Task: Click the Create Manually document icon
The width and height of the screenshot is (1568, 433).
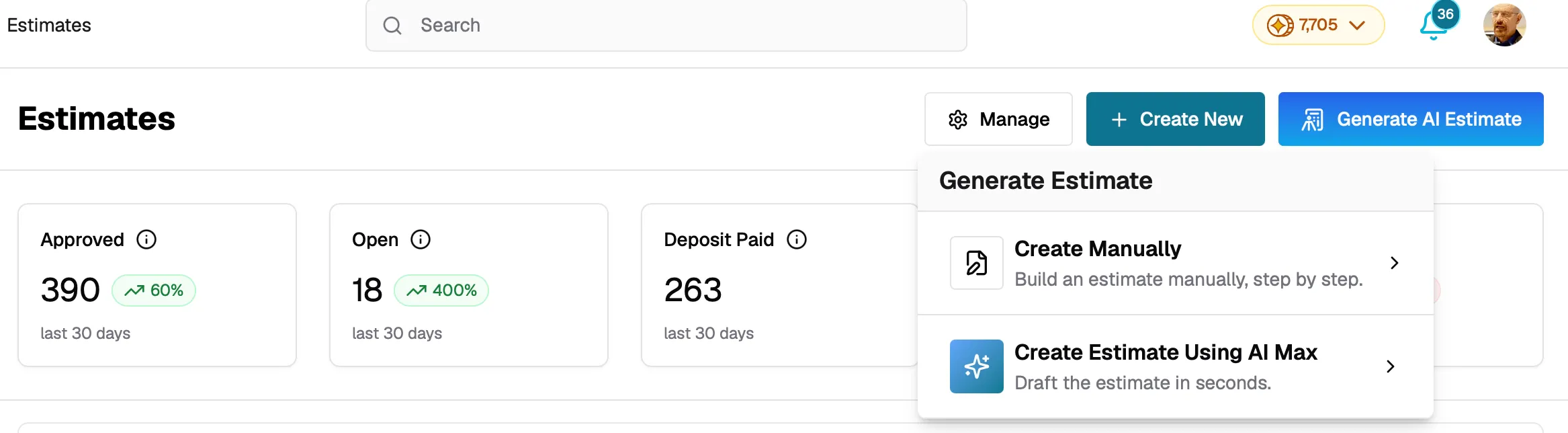Action: [977, 263]
